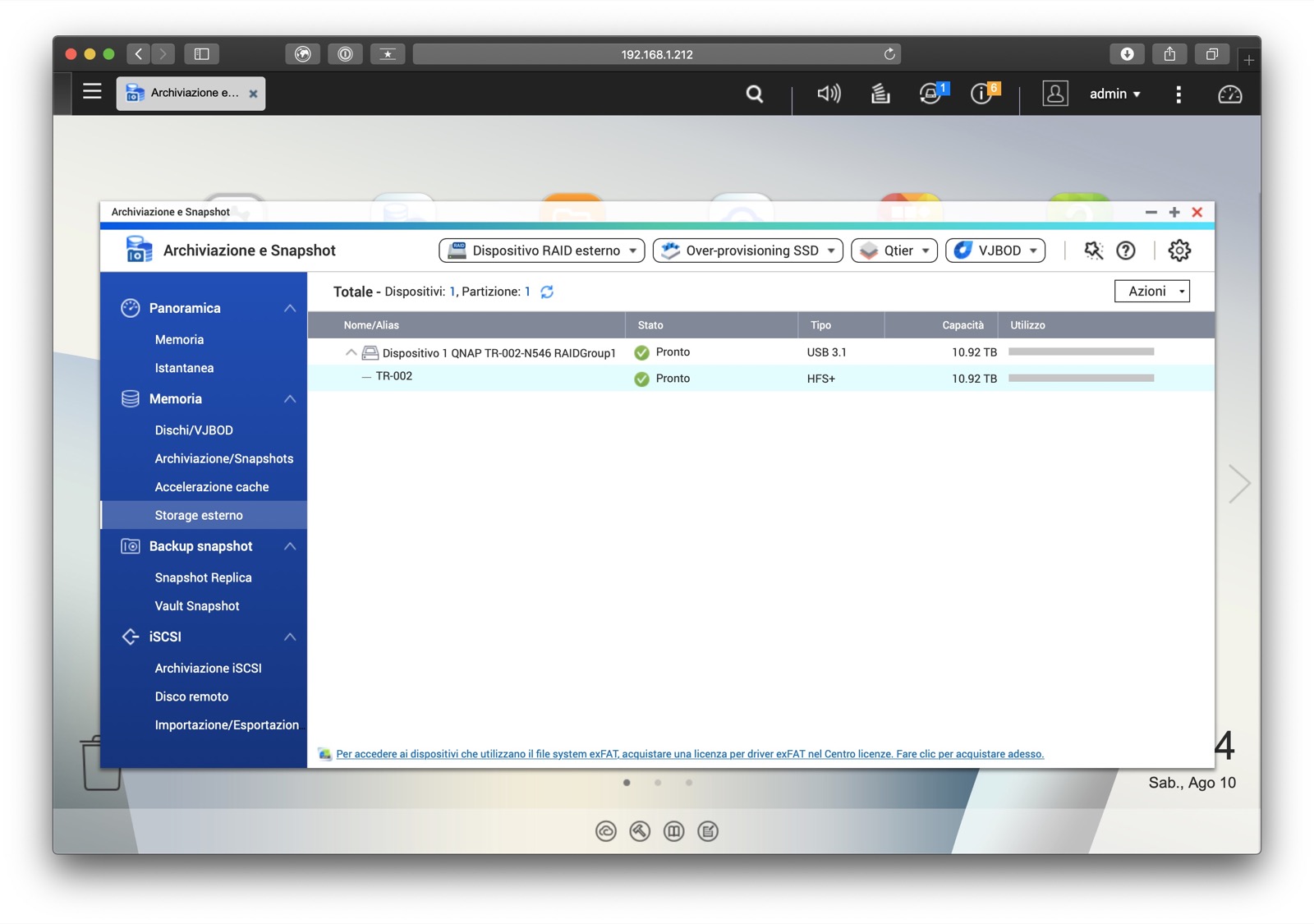Image resolution: width=1314 pixels, height=924 pixels.
Task: Collapse the Panoramica sidebar section
Action: 290,308
